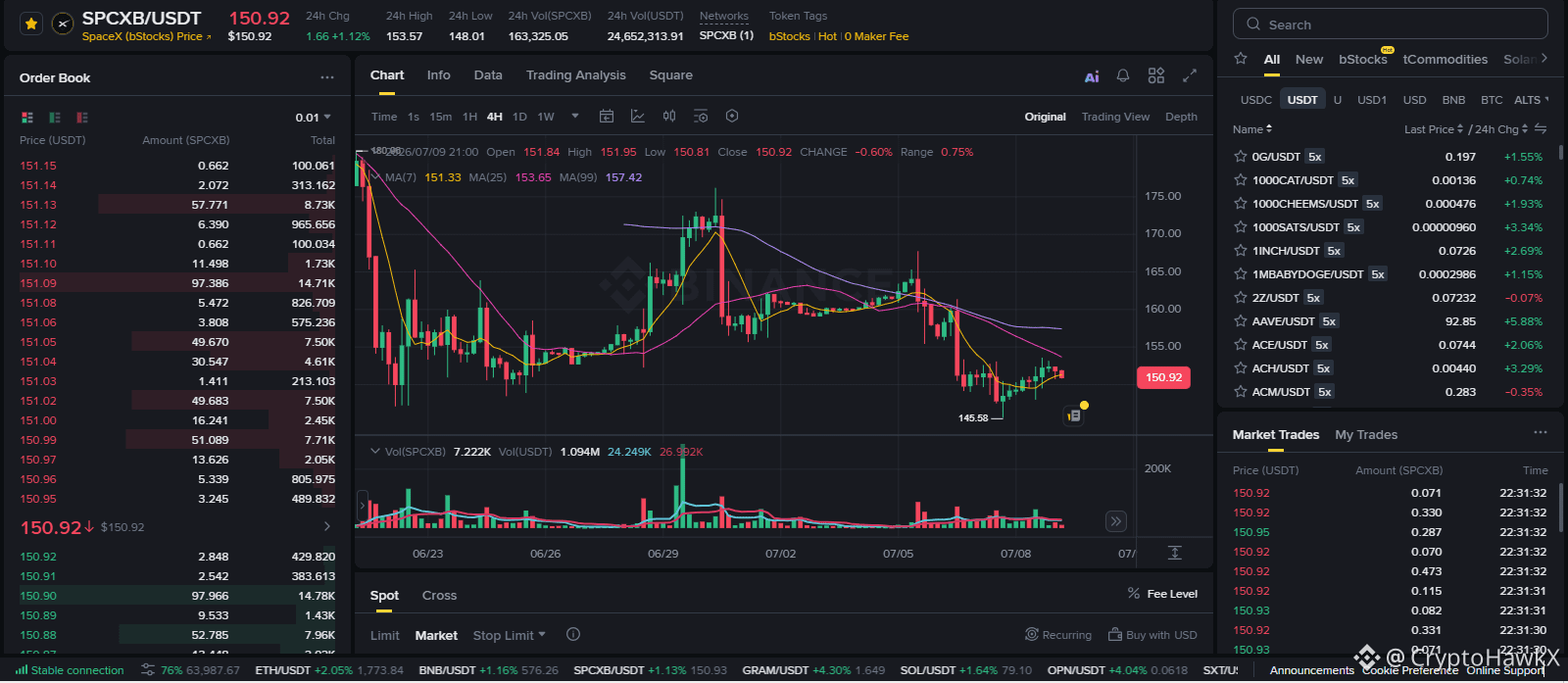Open chart display settings list icon

point(701,116)
